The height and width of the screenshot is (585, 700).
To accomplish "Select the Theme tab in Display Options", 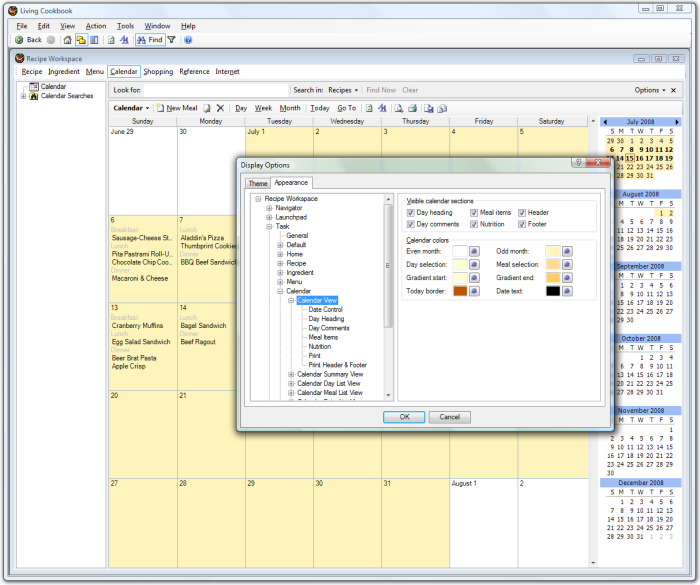I will point(258,184).
